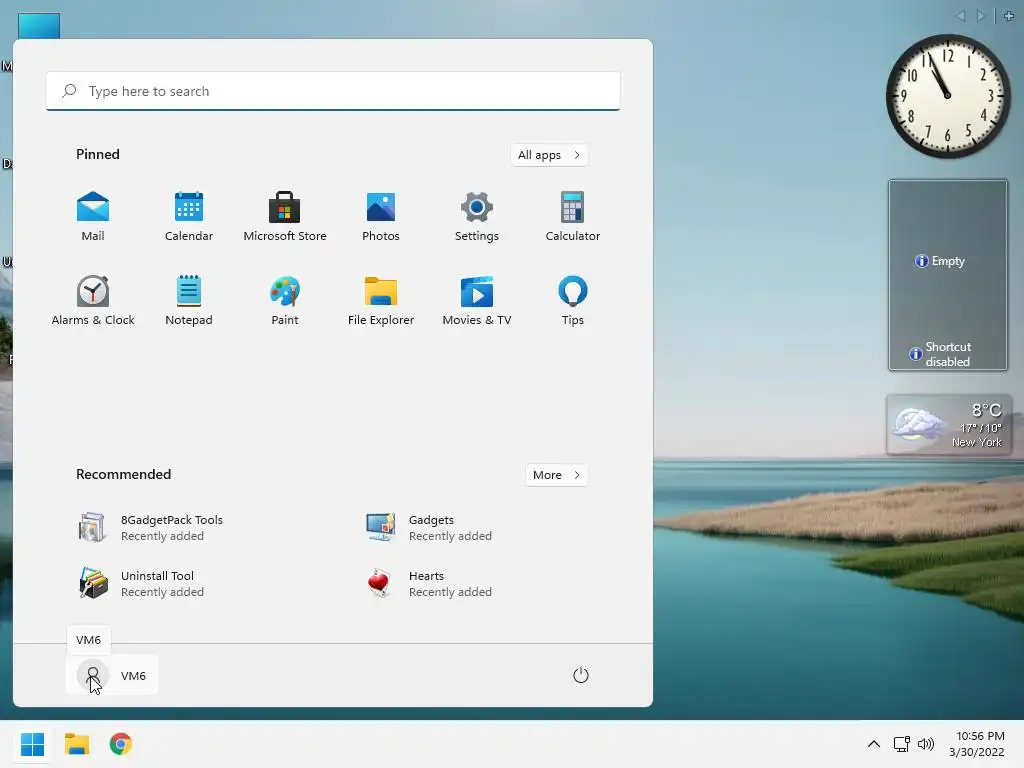This screenshot has height=768, width=1024.
Task: Open the Calendar app
Action: click(x=189, y=217)
